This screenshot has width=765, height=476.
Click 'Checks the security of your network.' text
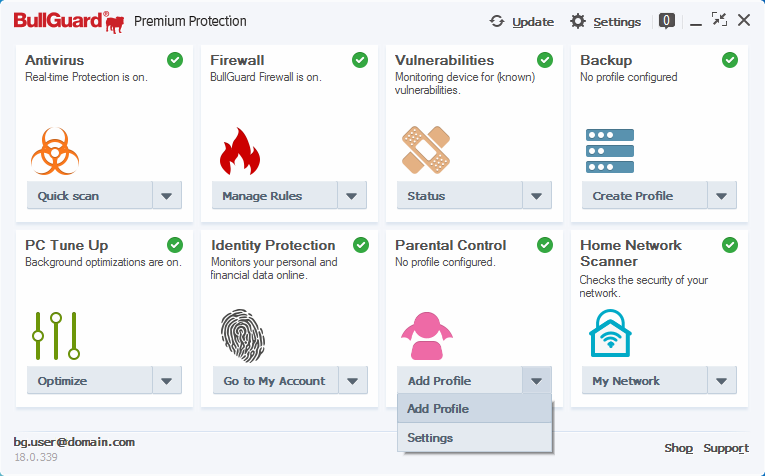[644, 286]
